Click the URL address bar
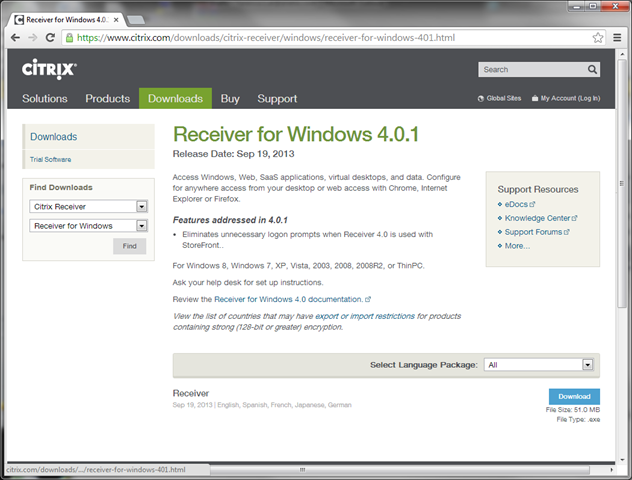This screenshot has height=480, width=632. (328, 38)
